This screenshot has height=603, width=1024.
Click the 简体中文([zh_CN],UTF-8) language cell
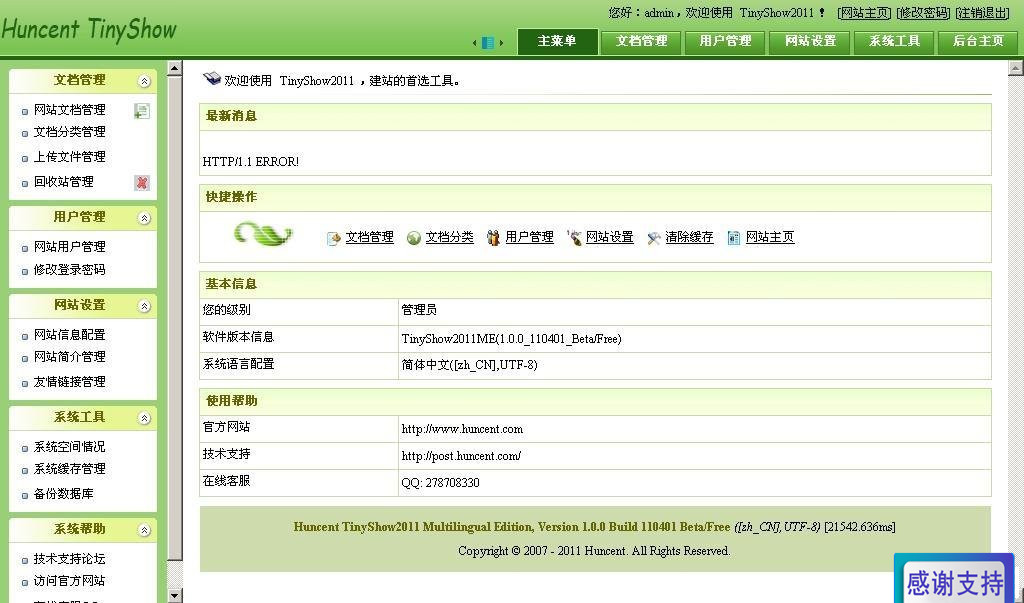click(695, 365)
